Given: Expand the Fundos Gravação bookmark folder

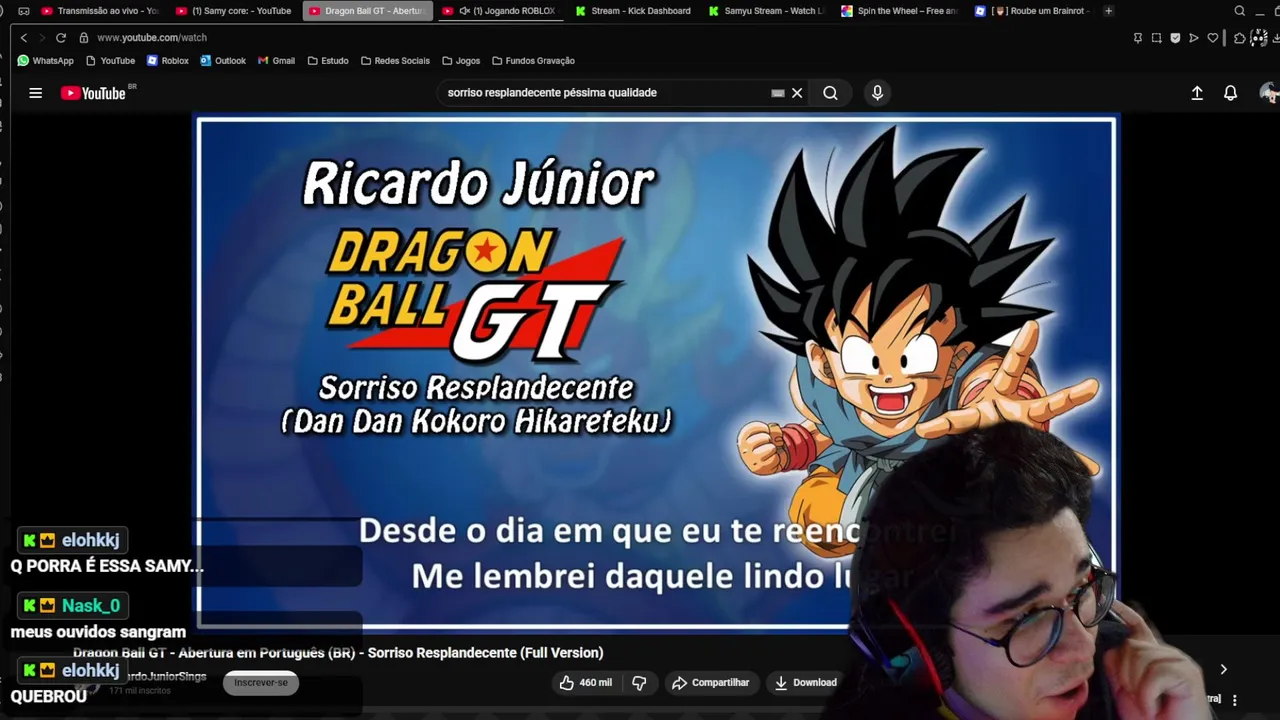Looking at the screenshot, I should (x=533, y=61).
